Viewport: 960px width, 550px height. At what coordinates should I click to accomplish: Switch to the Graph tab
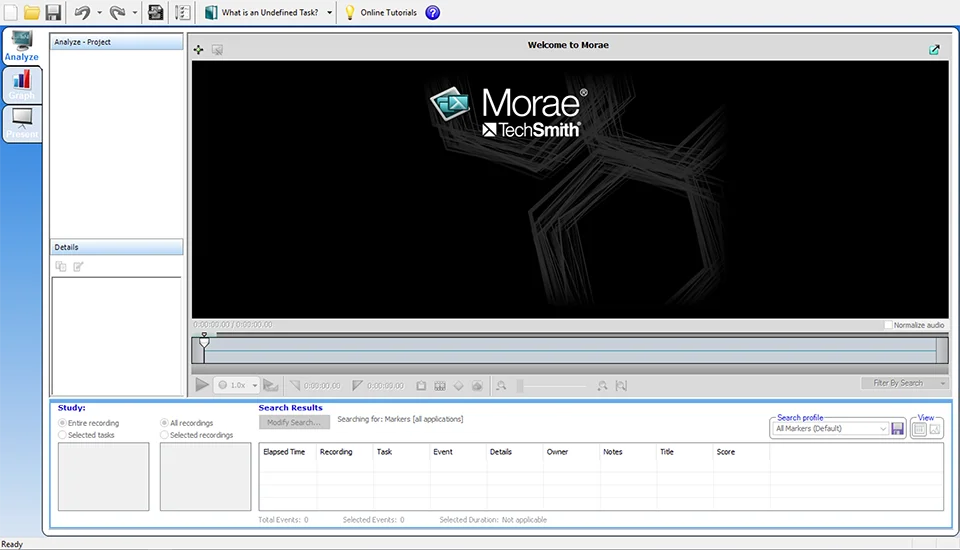click(x=21, y=86)
